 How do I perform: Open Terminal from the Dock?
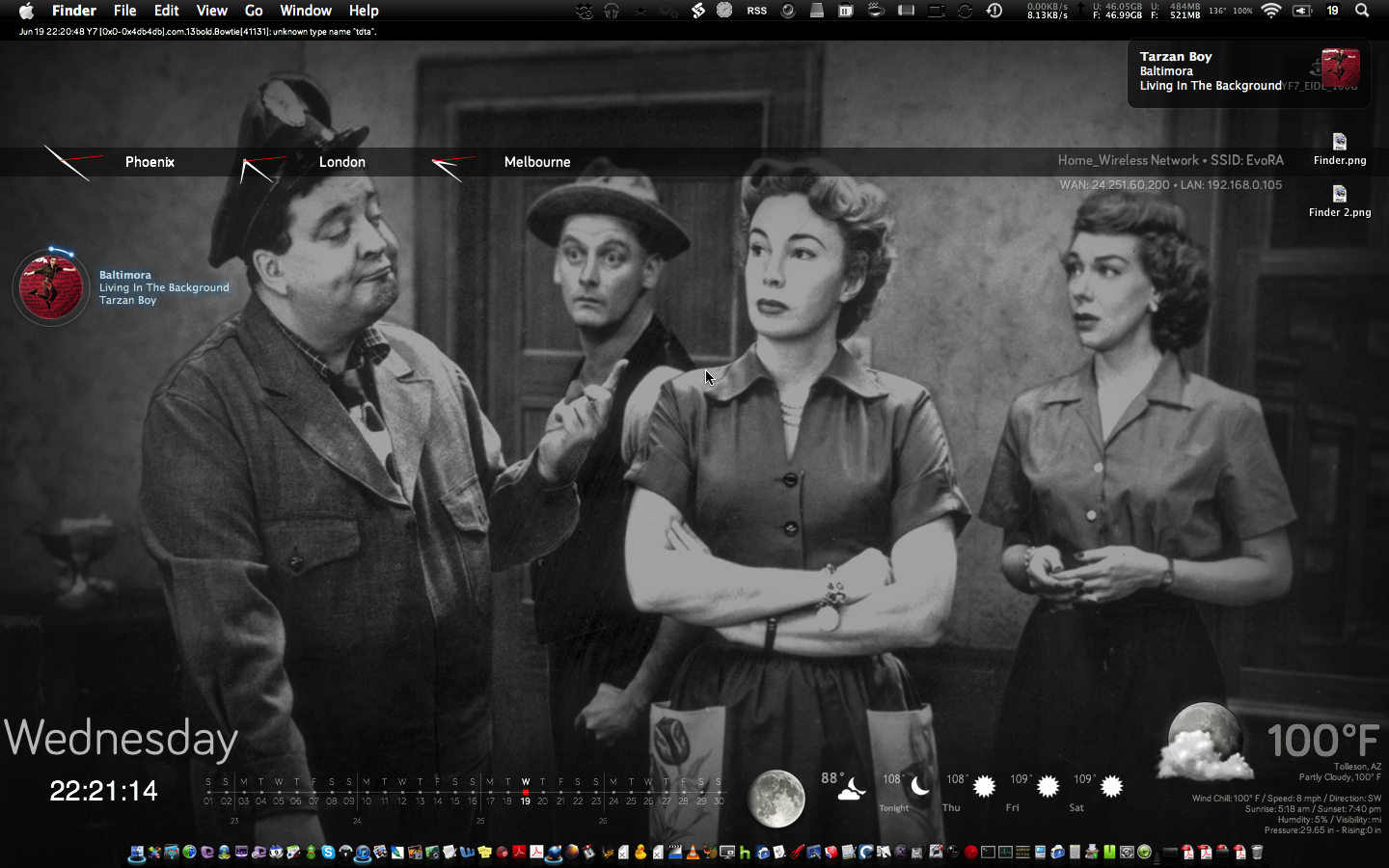988,852
